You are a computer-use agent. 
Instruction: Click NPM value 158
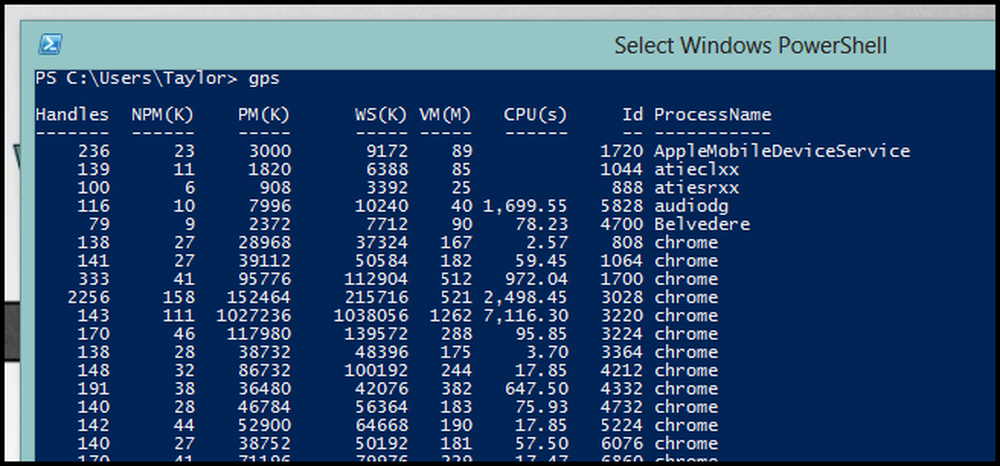[179, 298]
